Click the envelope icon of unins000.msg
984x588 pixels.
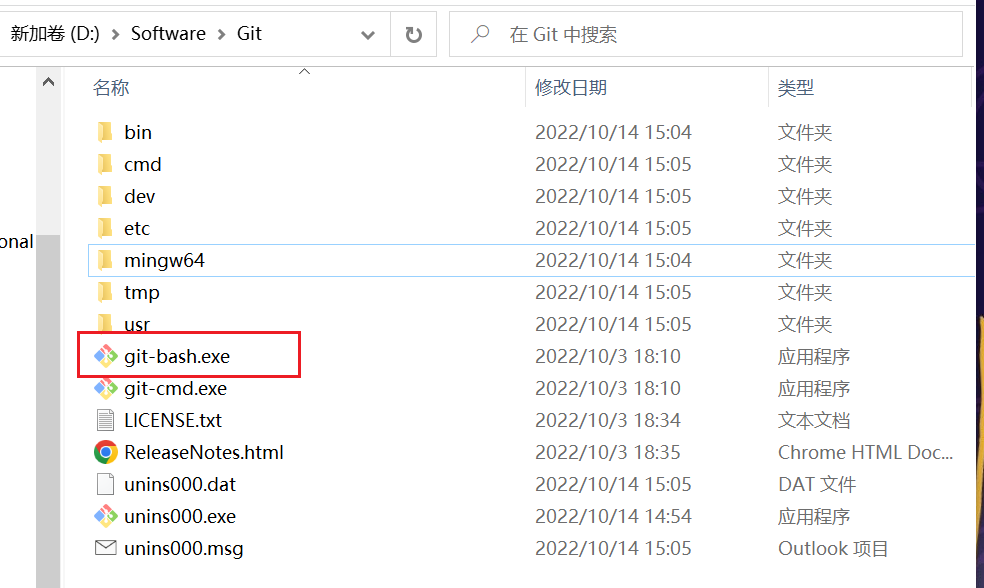(x=105, y=548)
